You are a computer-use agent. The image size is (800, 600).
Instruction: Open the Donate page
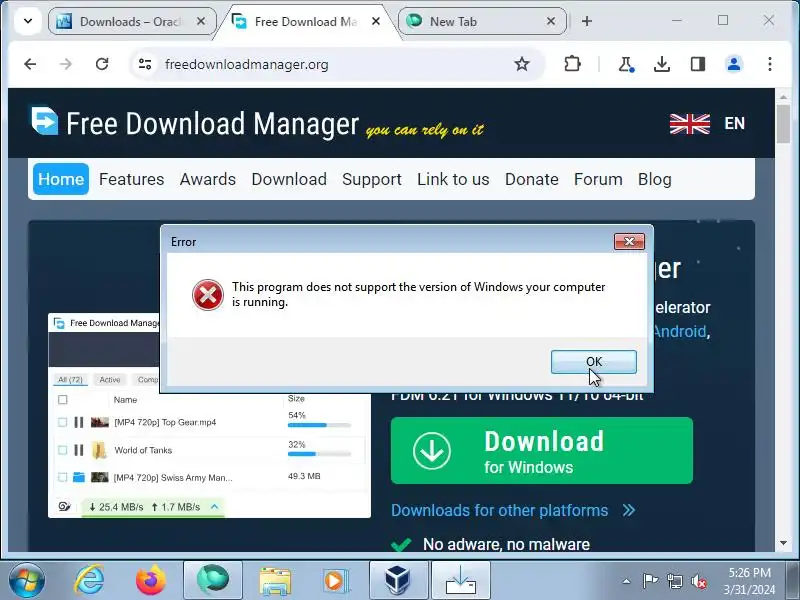pos(532,179)
